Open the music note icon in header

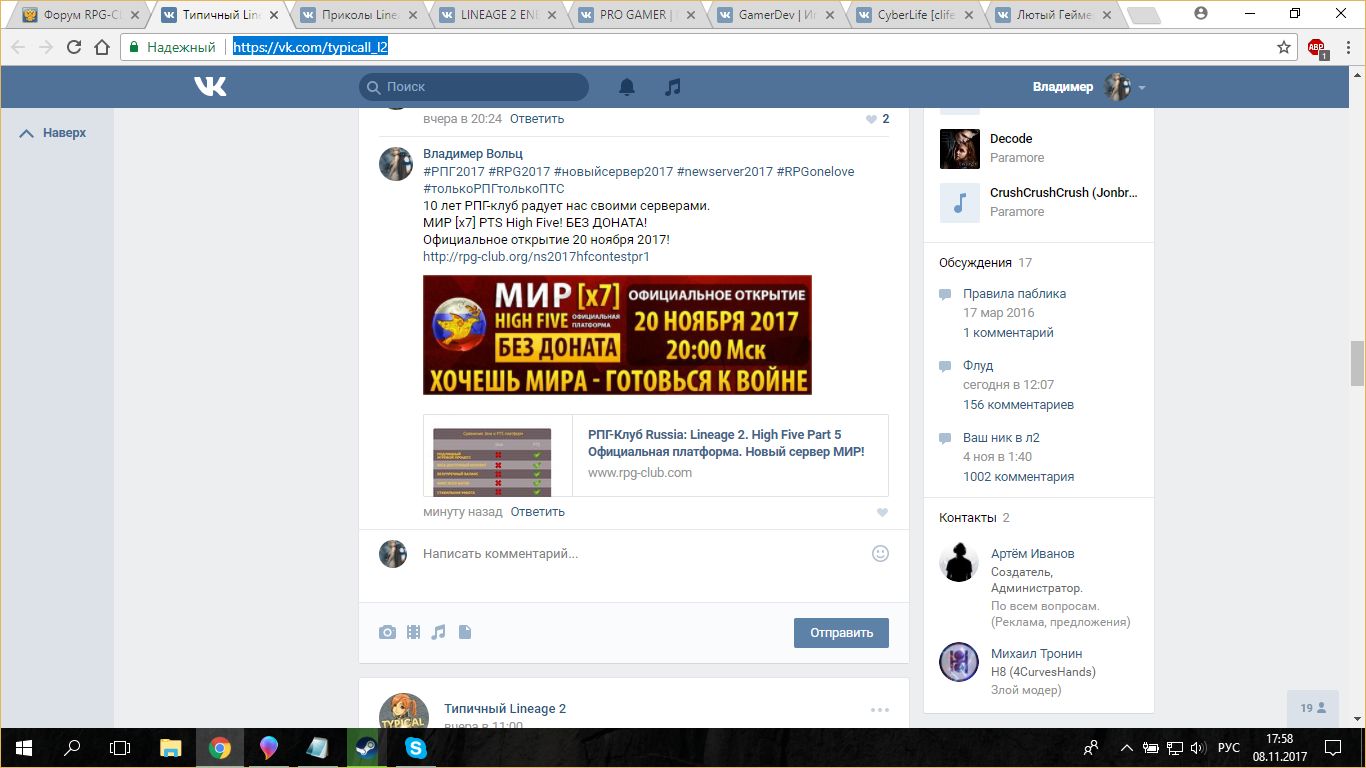coord(673,87)
